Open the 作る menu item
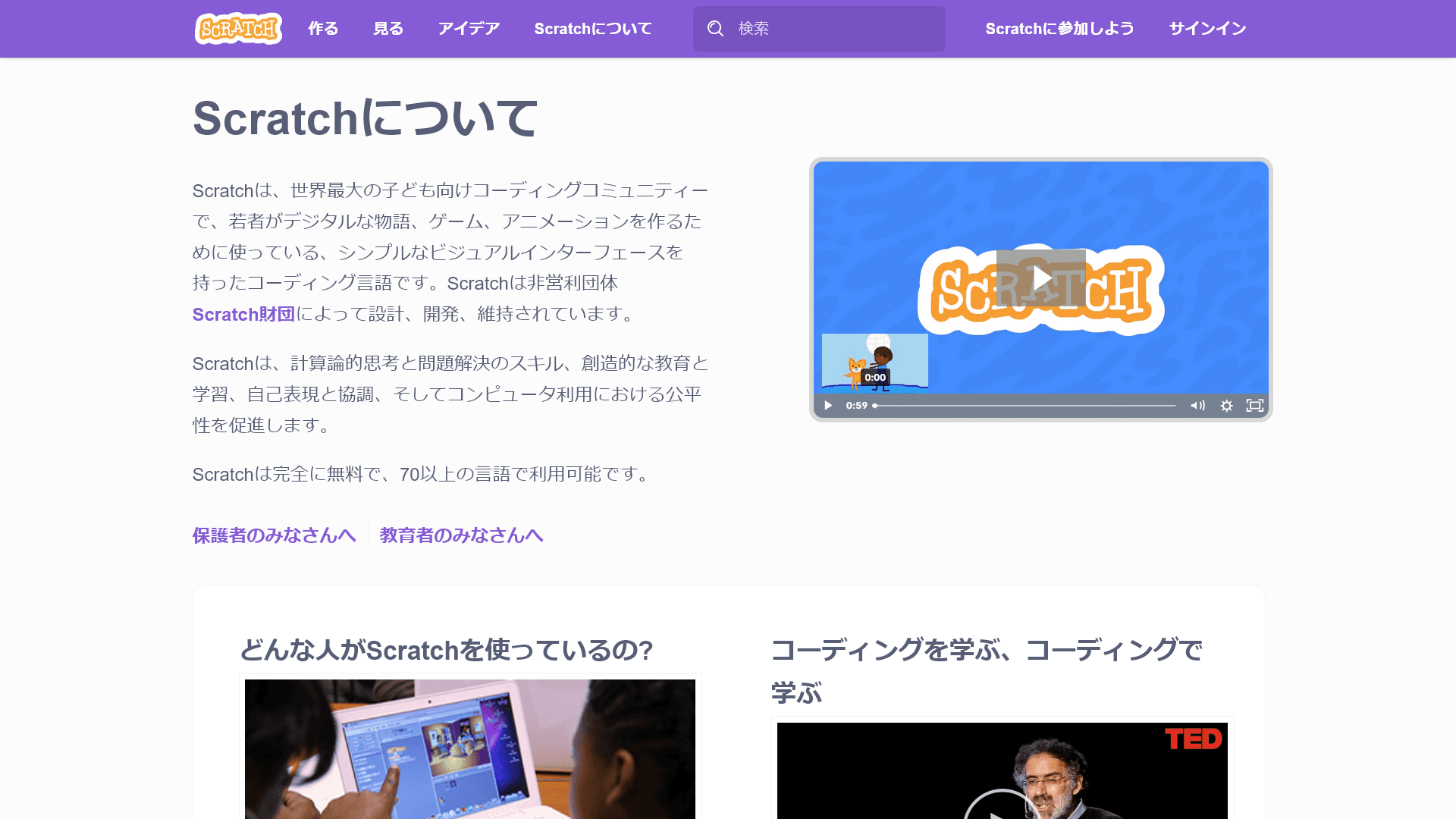 (323, 29)
